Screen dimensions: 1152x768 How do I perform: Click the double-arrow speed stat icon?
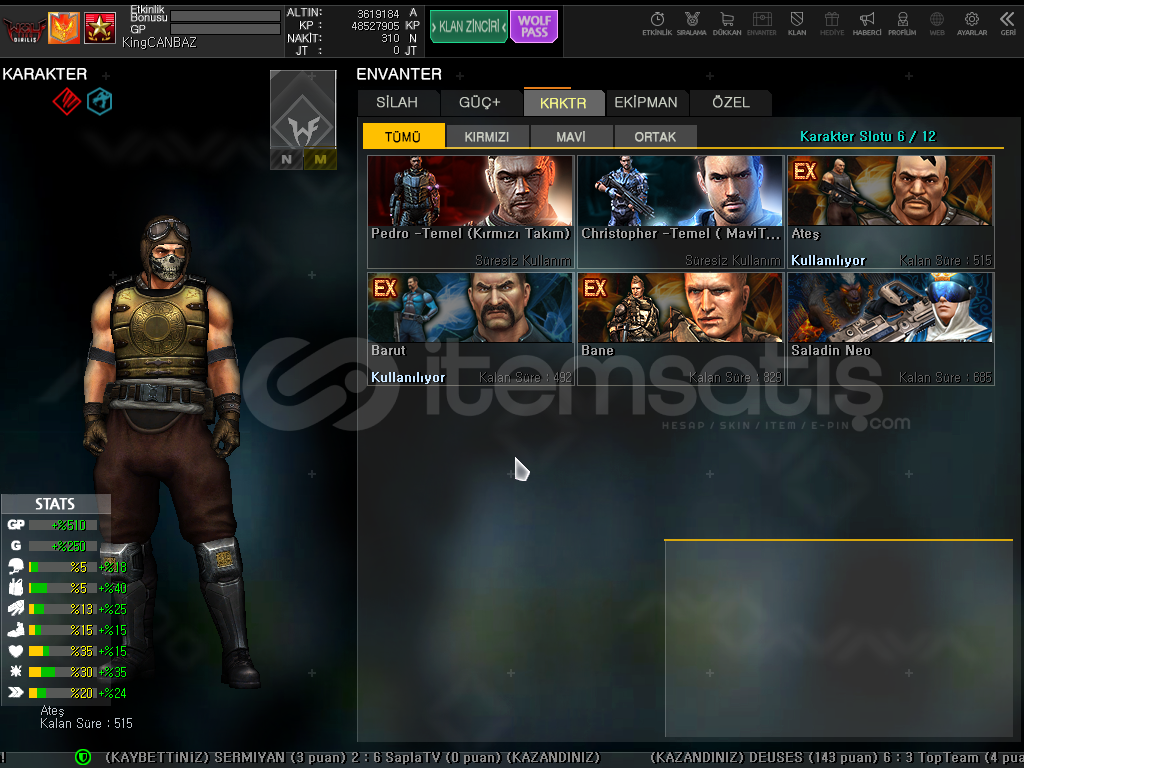pos(15,692)
